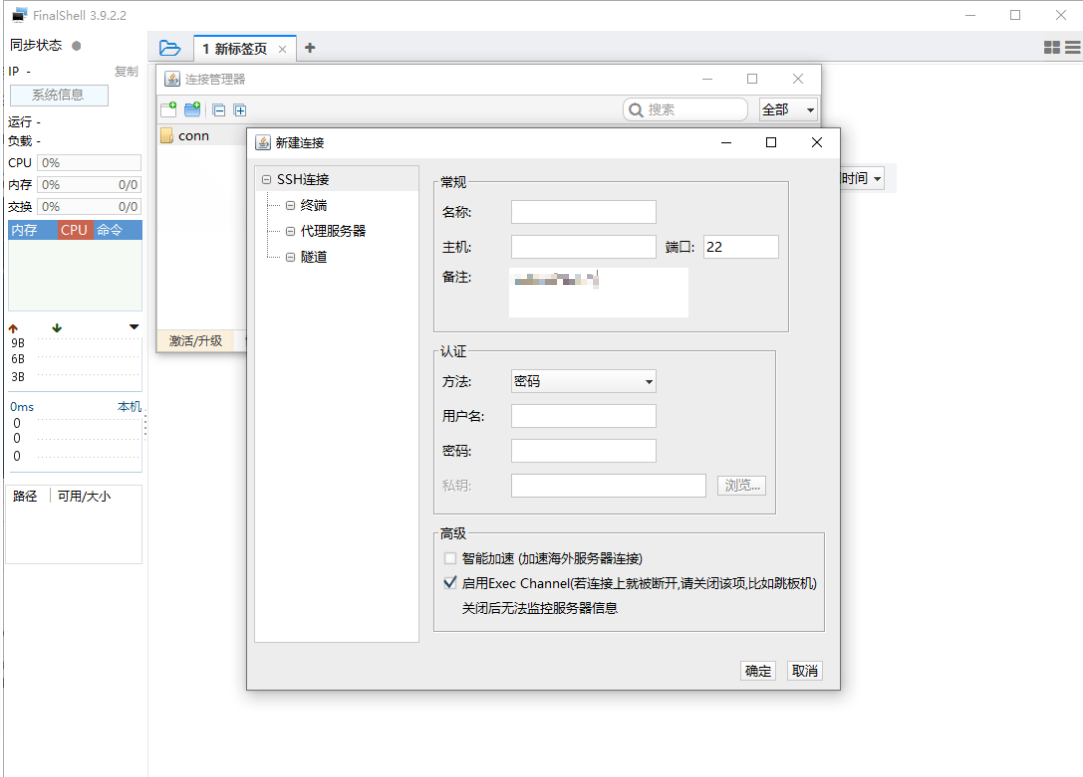1083x777 pixels.
Task: Open the hamburger menu icon at top right
Action: coord(1073,47)
